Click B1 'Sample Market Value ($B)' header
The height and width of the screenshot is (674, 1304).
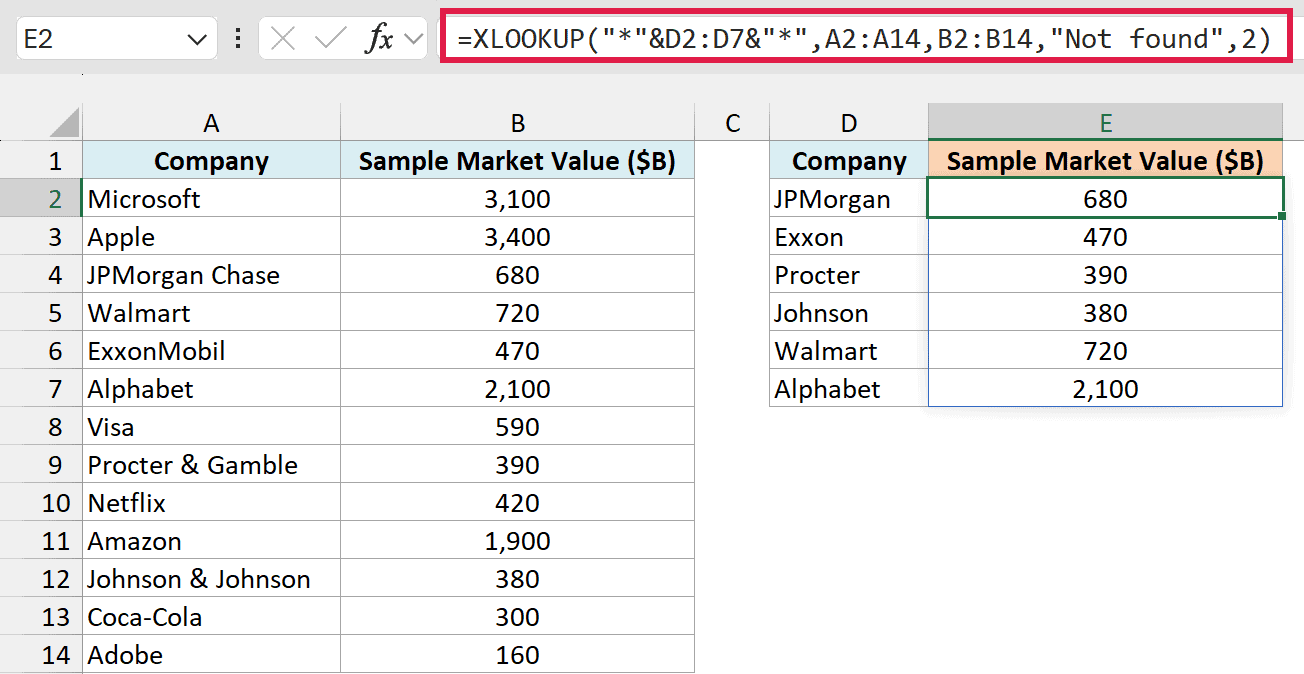[x=517, y=161]
